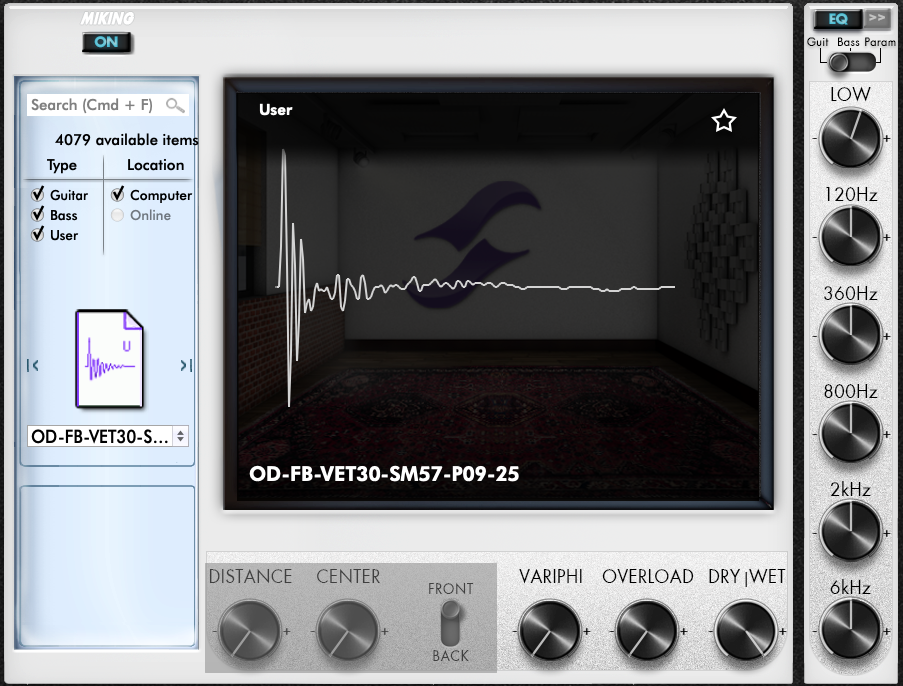Click the empty info panel below browser
The image size is (903, 686).
pyautogui.click(x=108, y=567)
